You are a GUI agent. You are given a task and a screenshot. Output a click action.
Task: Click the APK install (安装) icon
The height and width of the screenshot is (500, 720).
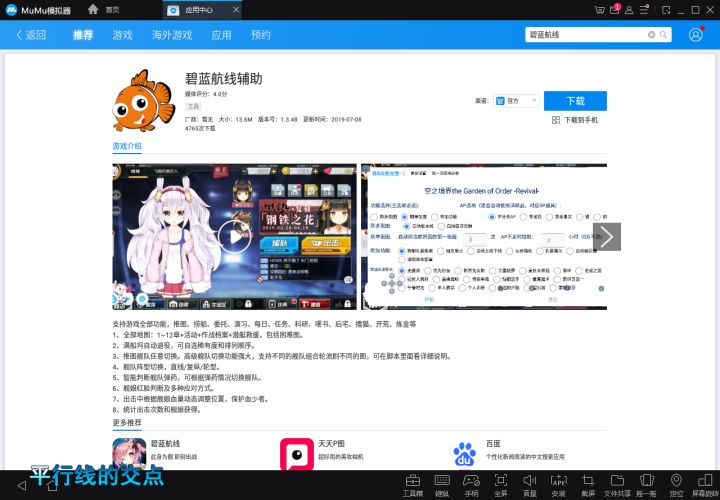tap(558, 485)
